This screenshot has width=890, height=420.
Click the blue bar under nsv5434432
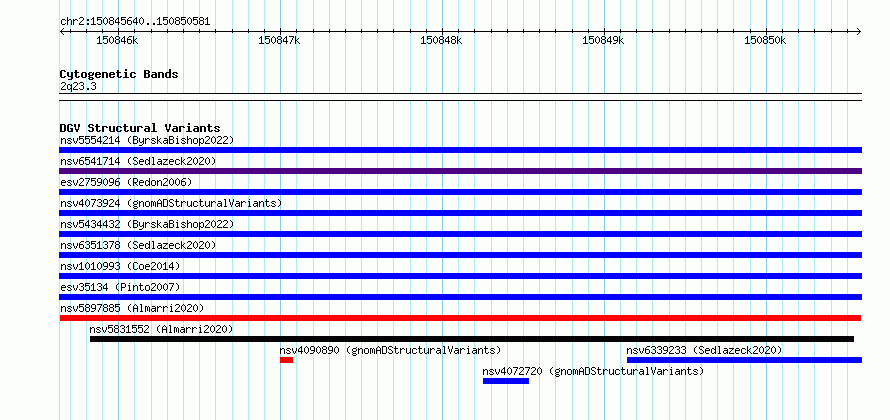pyautogui.click(x=460, y=234)
